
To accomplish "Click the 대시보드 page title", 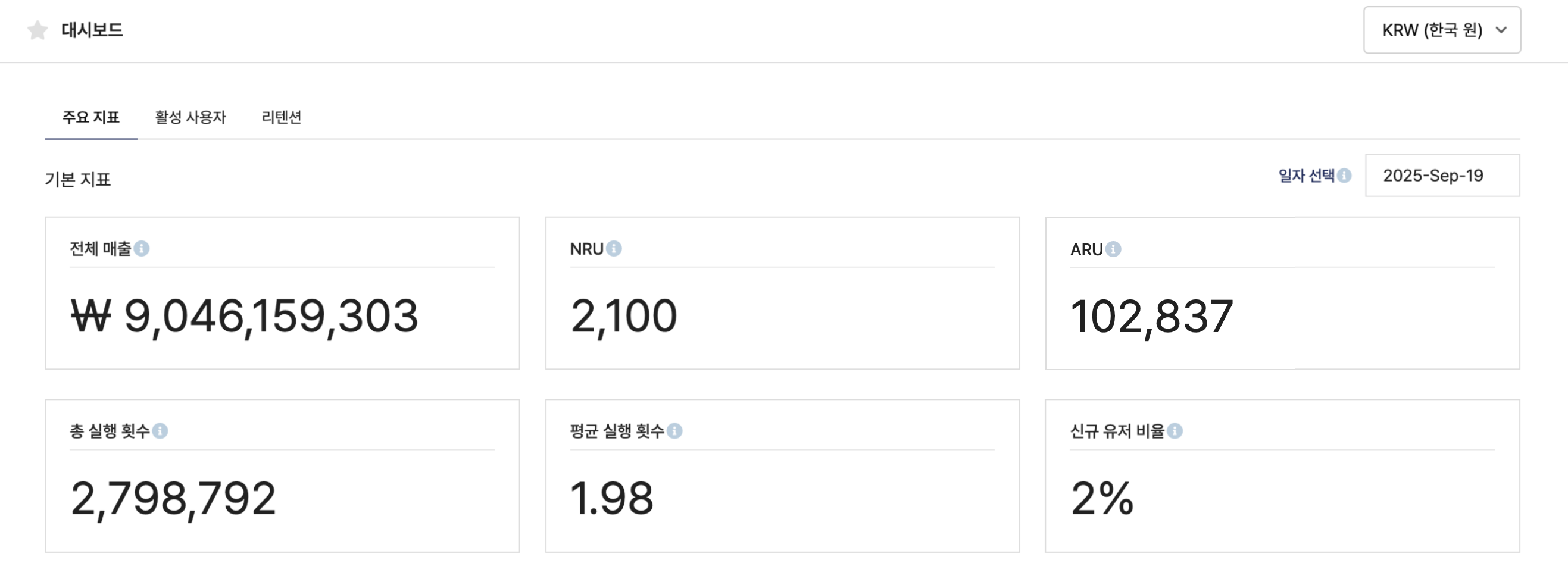I will coord(92,30).
